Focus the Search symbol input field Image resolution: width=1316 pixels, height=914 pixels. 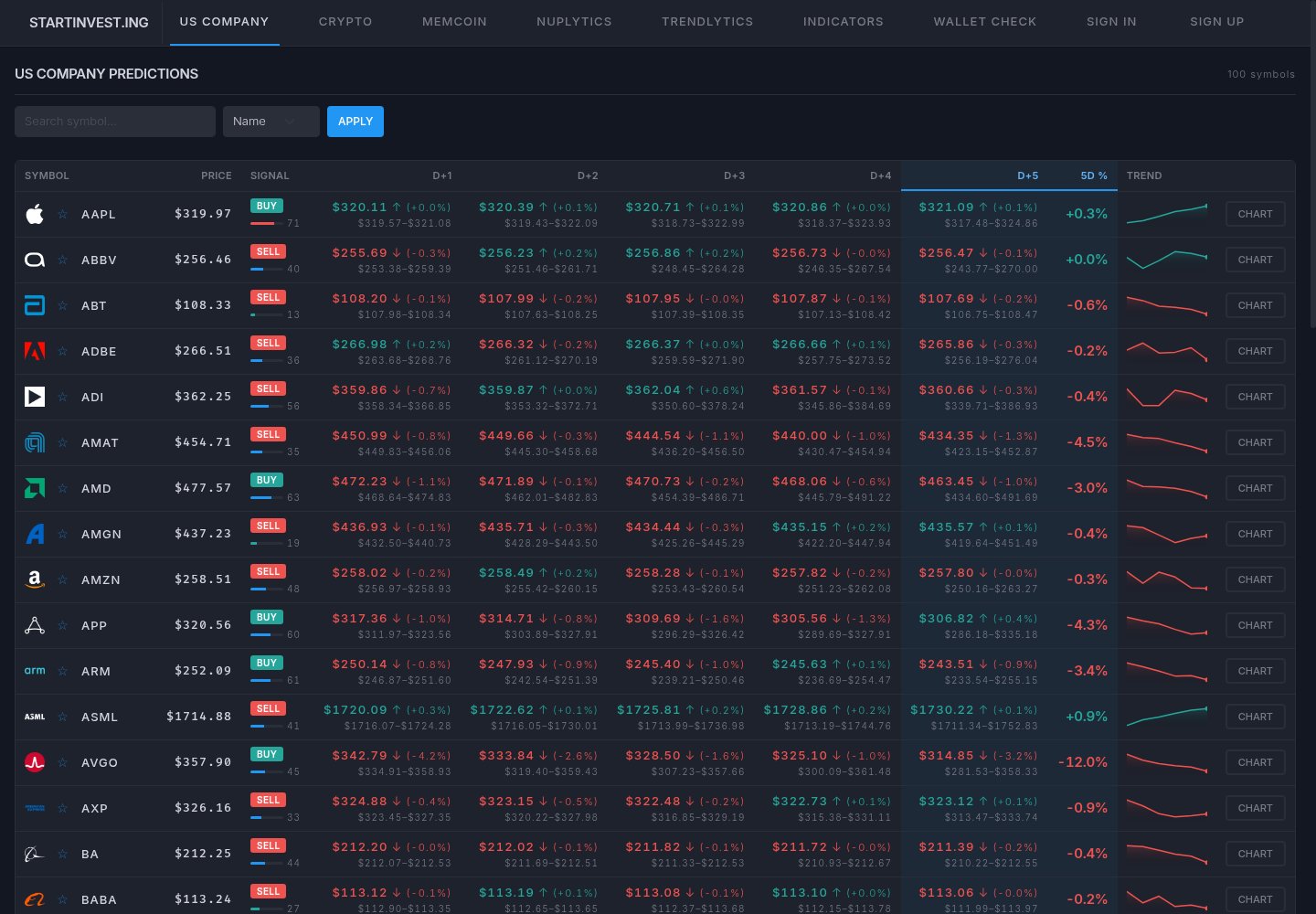point(115,122)
